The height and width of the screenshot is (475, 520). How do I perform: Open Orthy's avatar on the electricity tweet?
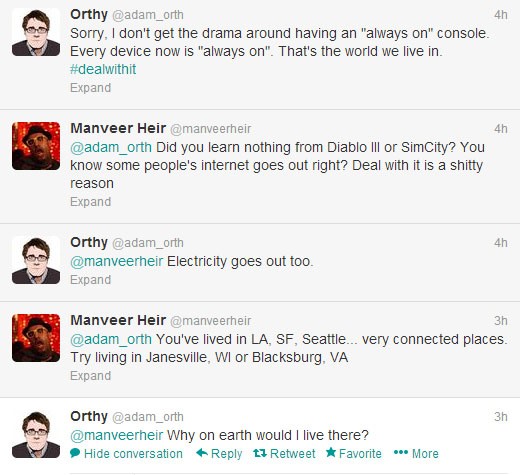[36, 260]
